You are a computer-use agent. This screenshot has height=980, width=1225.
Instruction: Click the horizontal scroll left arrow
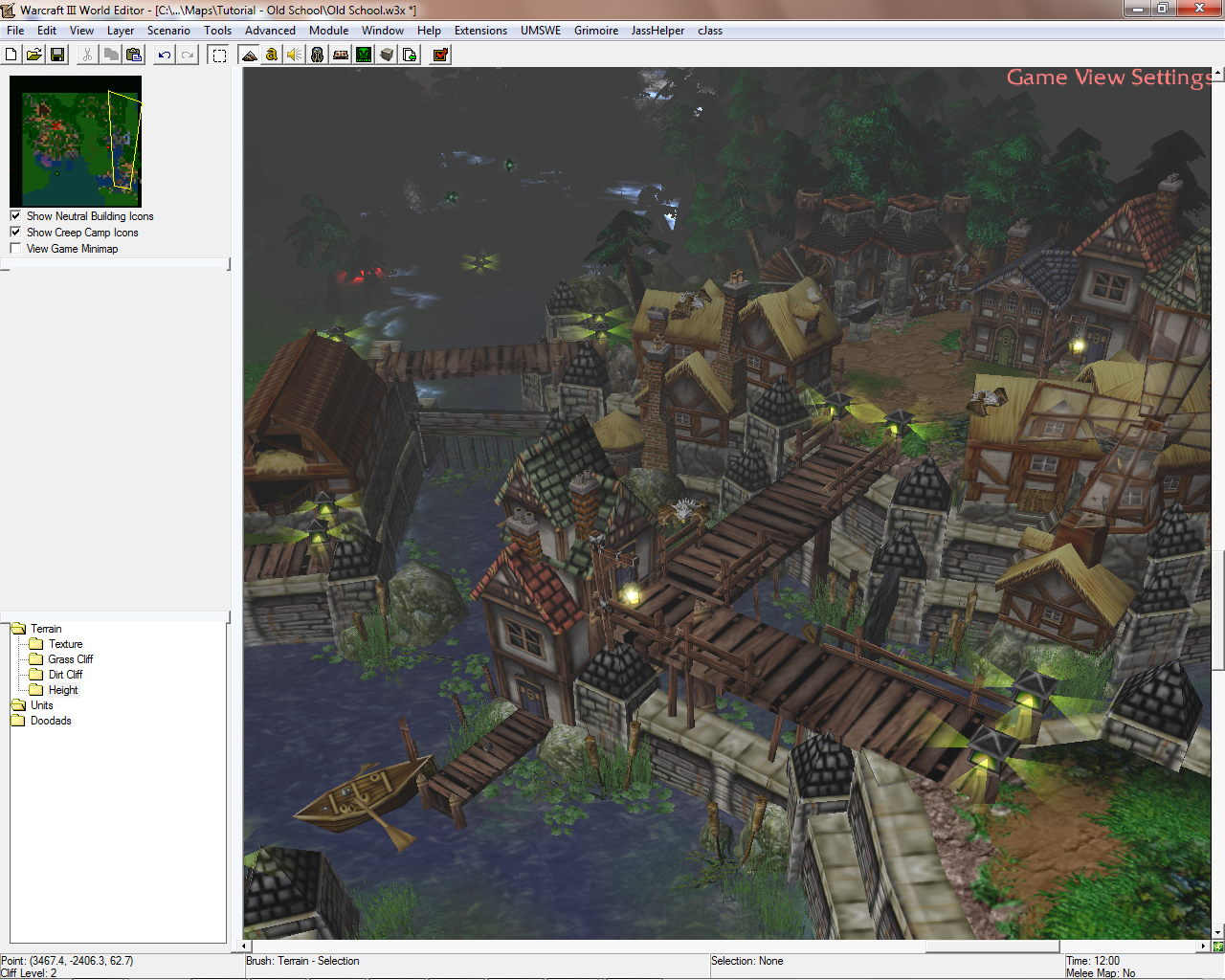pyautogui.click(x=246, y=947)
